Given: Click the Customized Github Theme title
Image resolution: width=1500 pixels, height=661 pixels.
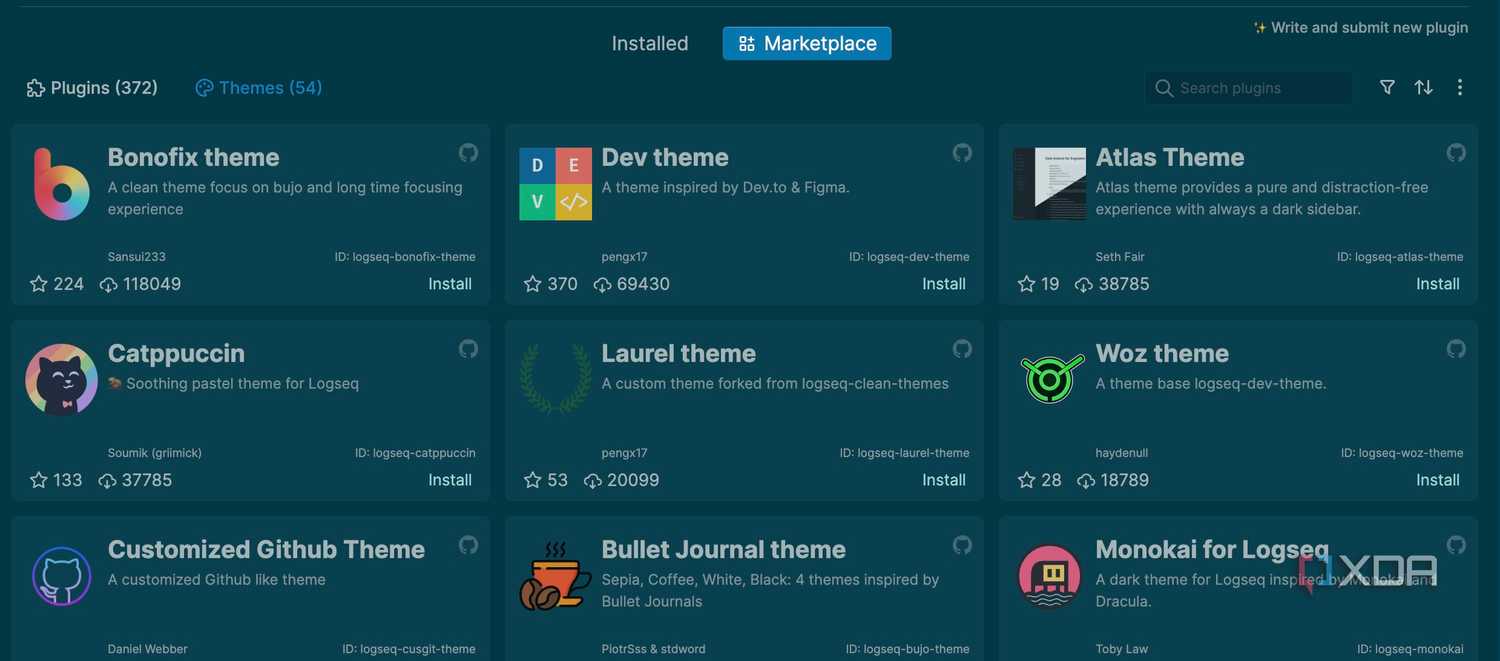Looking at the screenshot, I should point(266,549).
